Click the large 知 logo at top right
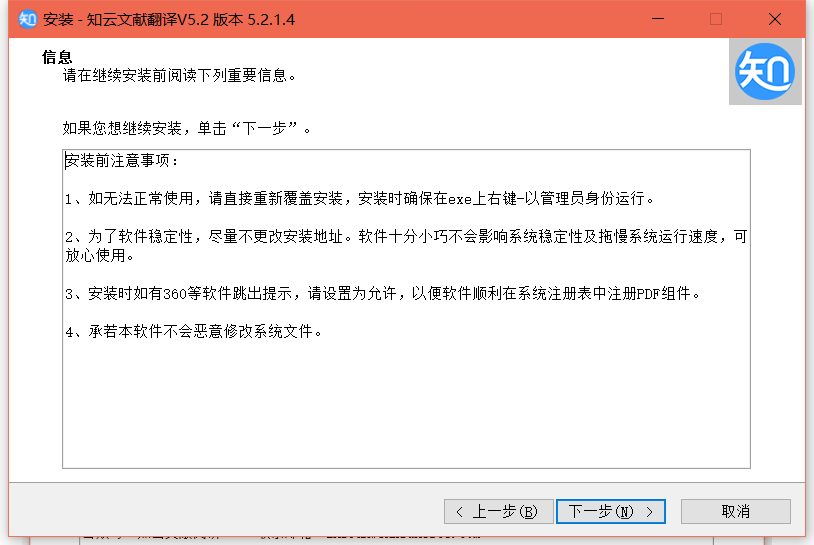Viewport: 814px width, 545px height. [765, 72]
